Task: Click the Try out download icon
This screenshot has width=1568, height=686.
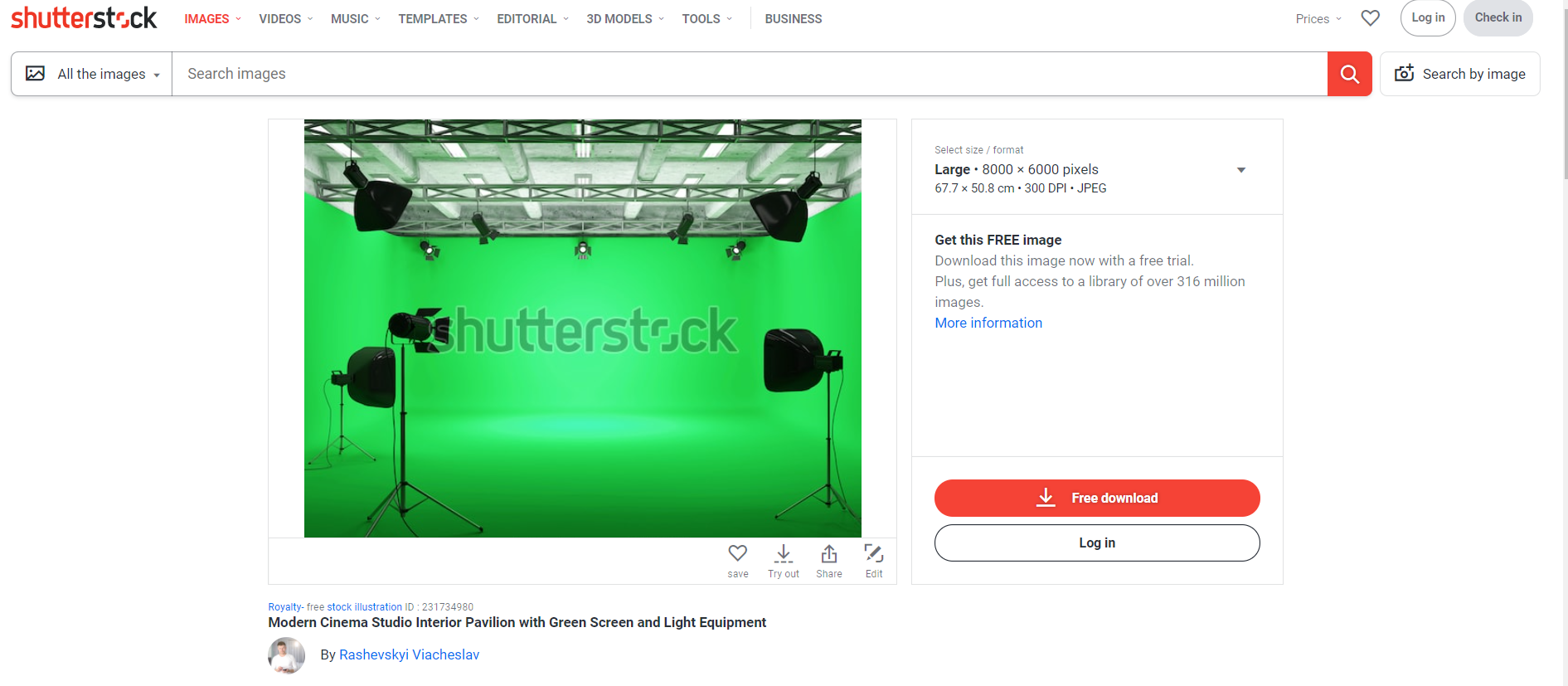Action: pyautogui.click(x=783, y=553)
